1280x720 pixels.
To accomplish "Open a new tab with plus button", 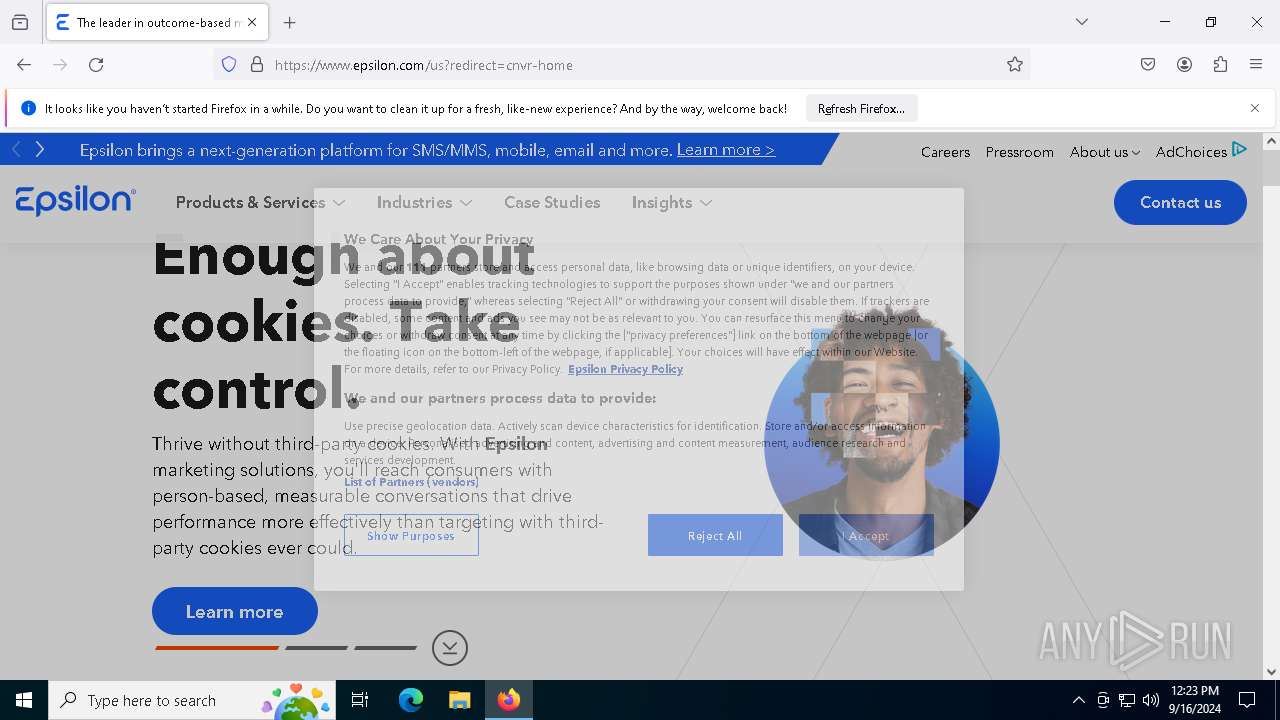I will coord(290,22).
